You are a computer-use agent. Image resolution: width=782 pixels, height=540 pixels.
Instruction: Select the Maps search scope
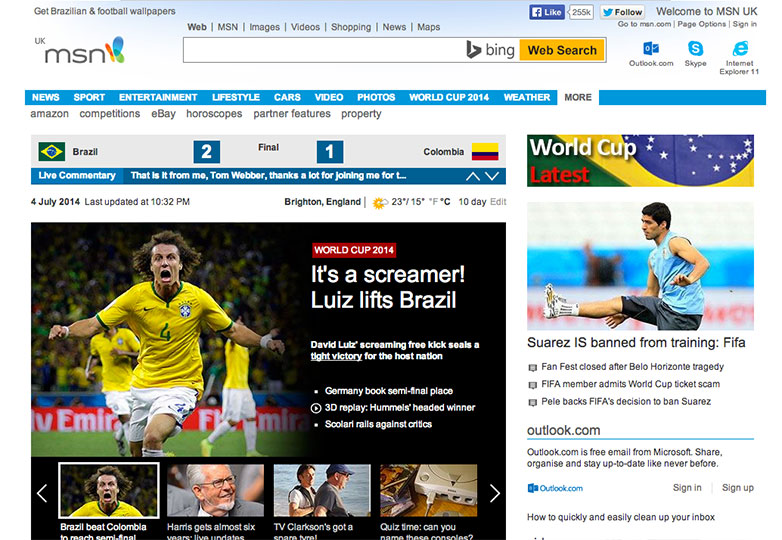tap(428, 27)
